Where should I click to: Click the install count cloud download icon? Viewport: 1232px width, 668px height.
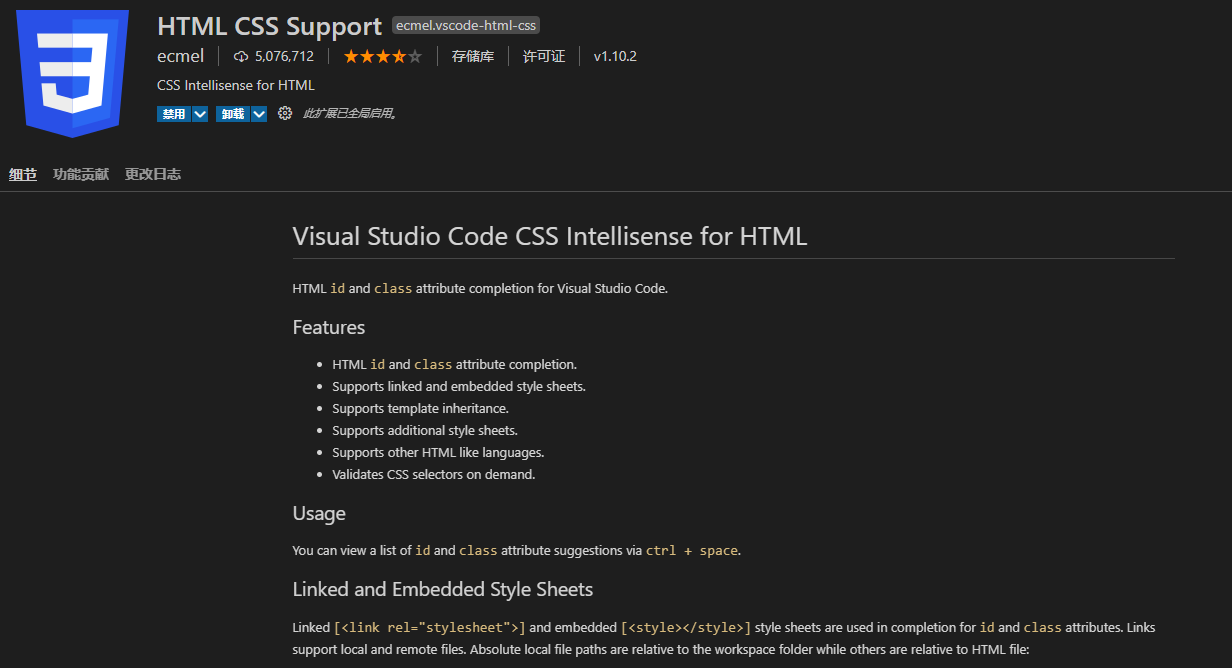pyautogui.click(x=240, y=57)
